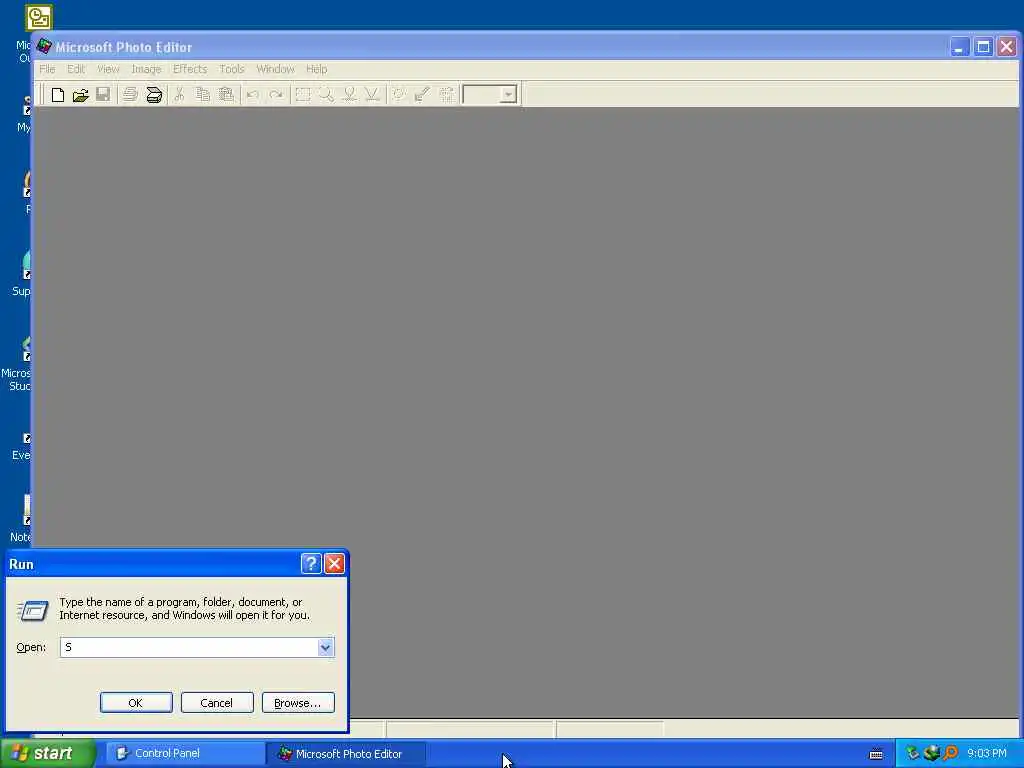Open the Effects menu
The height and width of the screenshot is (768, 1024).
pos(190,69)
